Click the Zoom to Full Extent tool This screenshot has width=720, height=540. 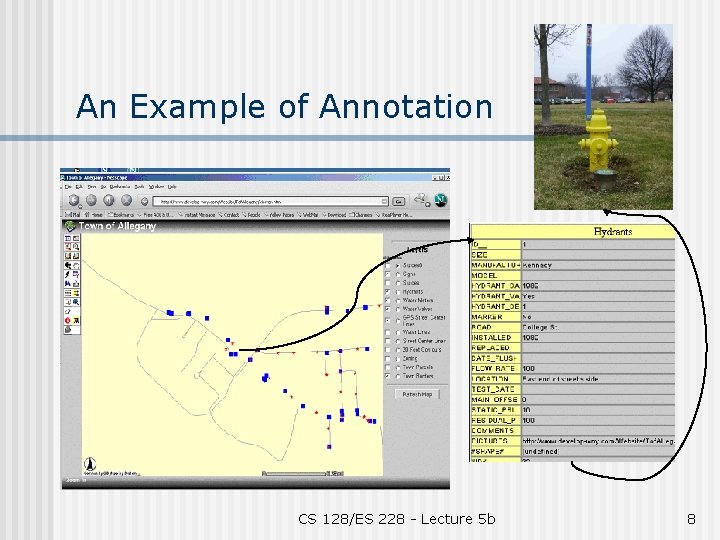tap(68, 256)
